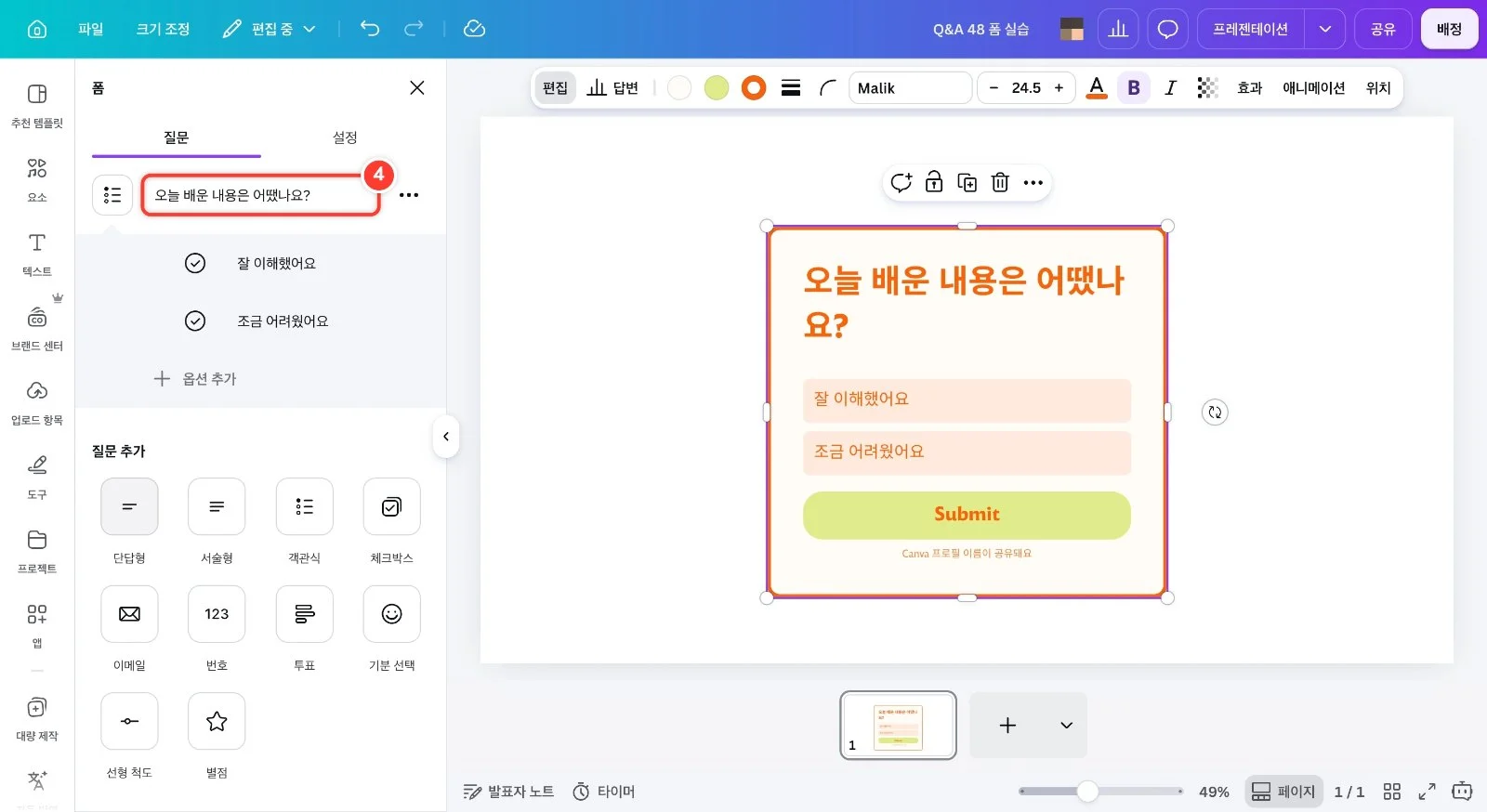Switch to the 질문 questions tab
Image resolution: width=1487 pixels, height=812 pixels.
point(177,138)
